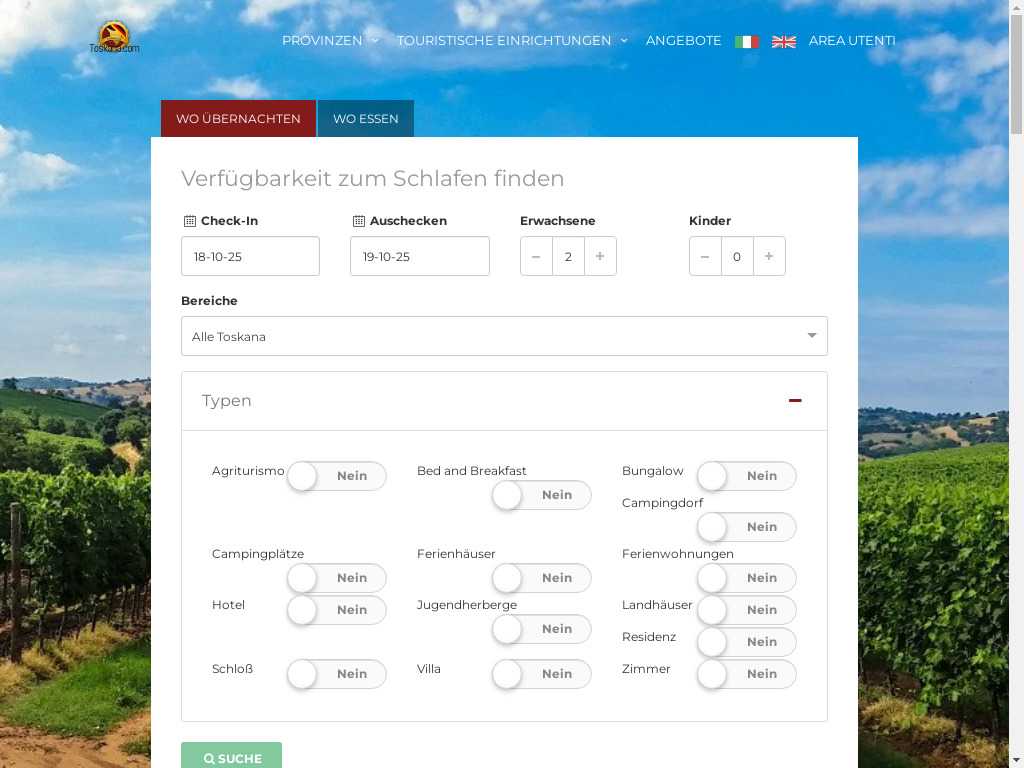Collapse the Typen panel minus icon
This screenshot has width=1024, height=768.
[795, 400]
